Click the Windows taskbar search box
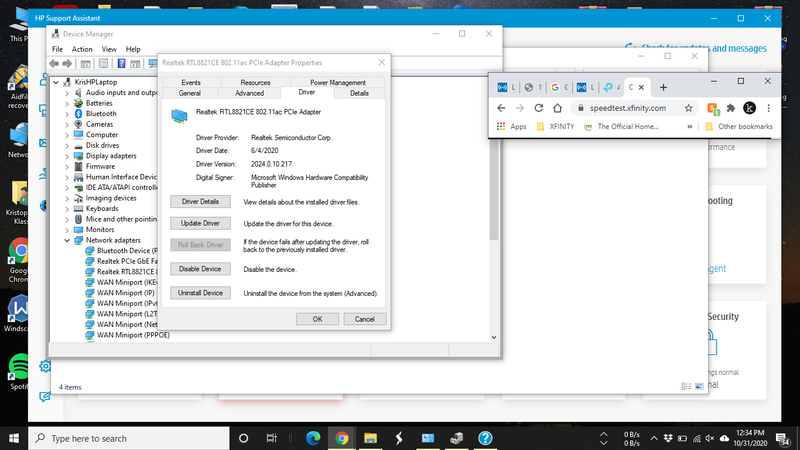Screen dimensions: 800x450 [129, 438]
